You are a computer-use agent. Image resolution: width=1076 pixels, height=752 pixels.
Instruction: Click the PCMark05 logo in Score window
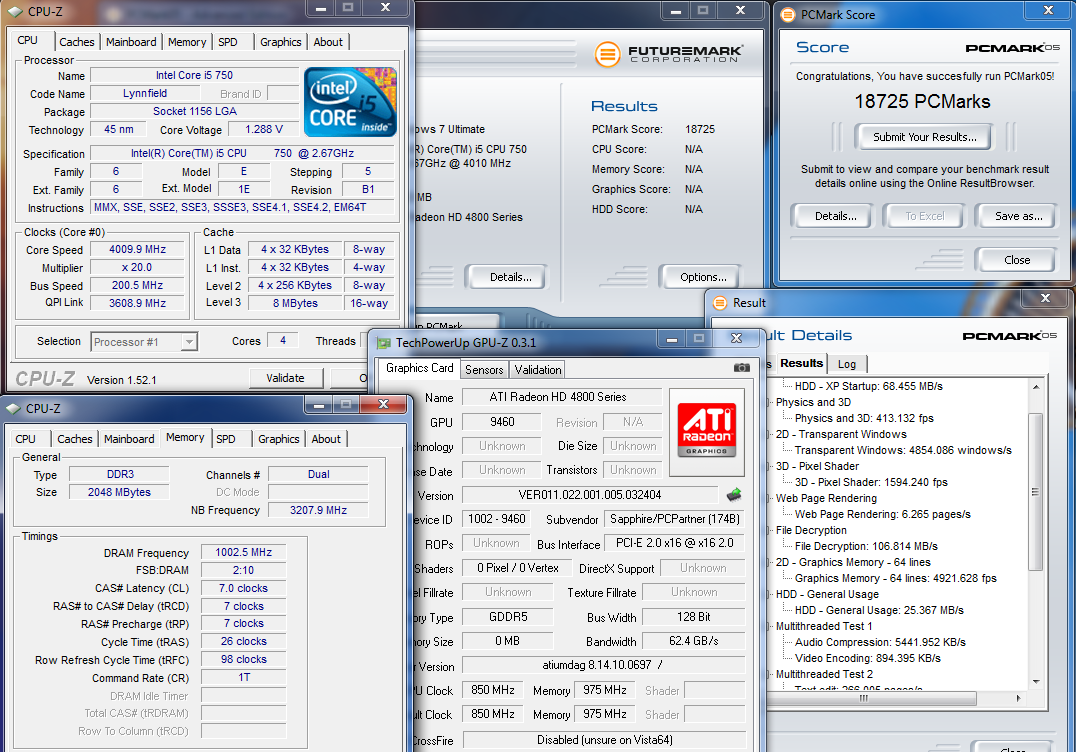[1012, 47]
